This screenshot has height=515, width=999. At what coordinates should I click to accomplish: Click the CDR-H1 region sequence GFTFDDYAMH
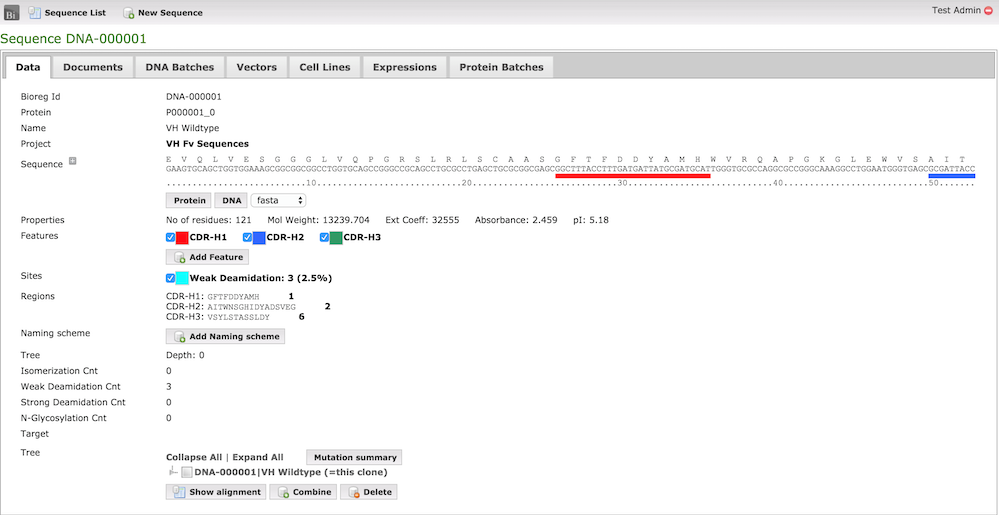(234, 296)
